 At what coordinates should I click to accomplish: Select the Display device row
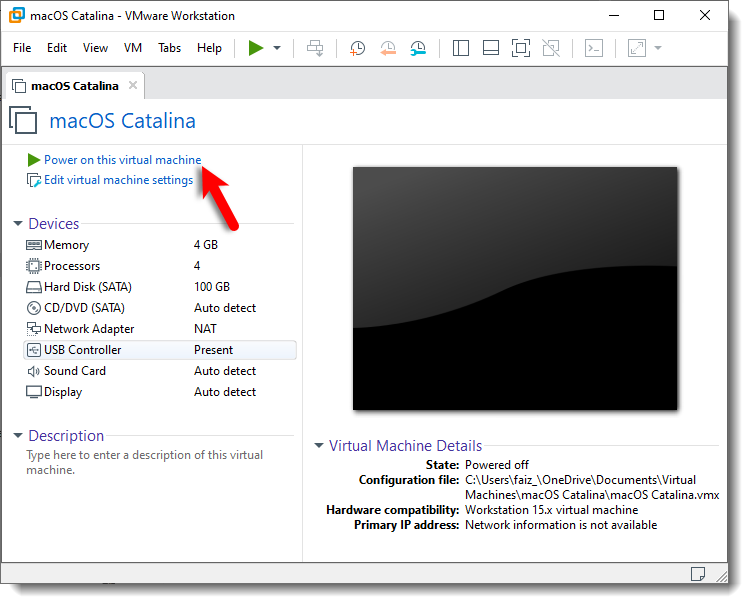coord(160,392)
